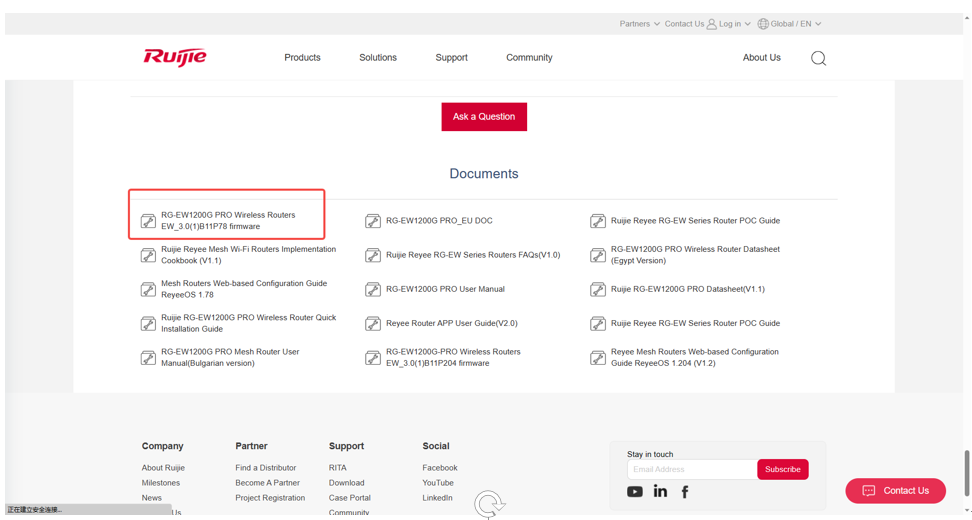Open the Solutions menu
This screenshot has height=520, width=972.
point(378,58)
